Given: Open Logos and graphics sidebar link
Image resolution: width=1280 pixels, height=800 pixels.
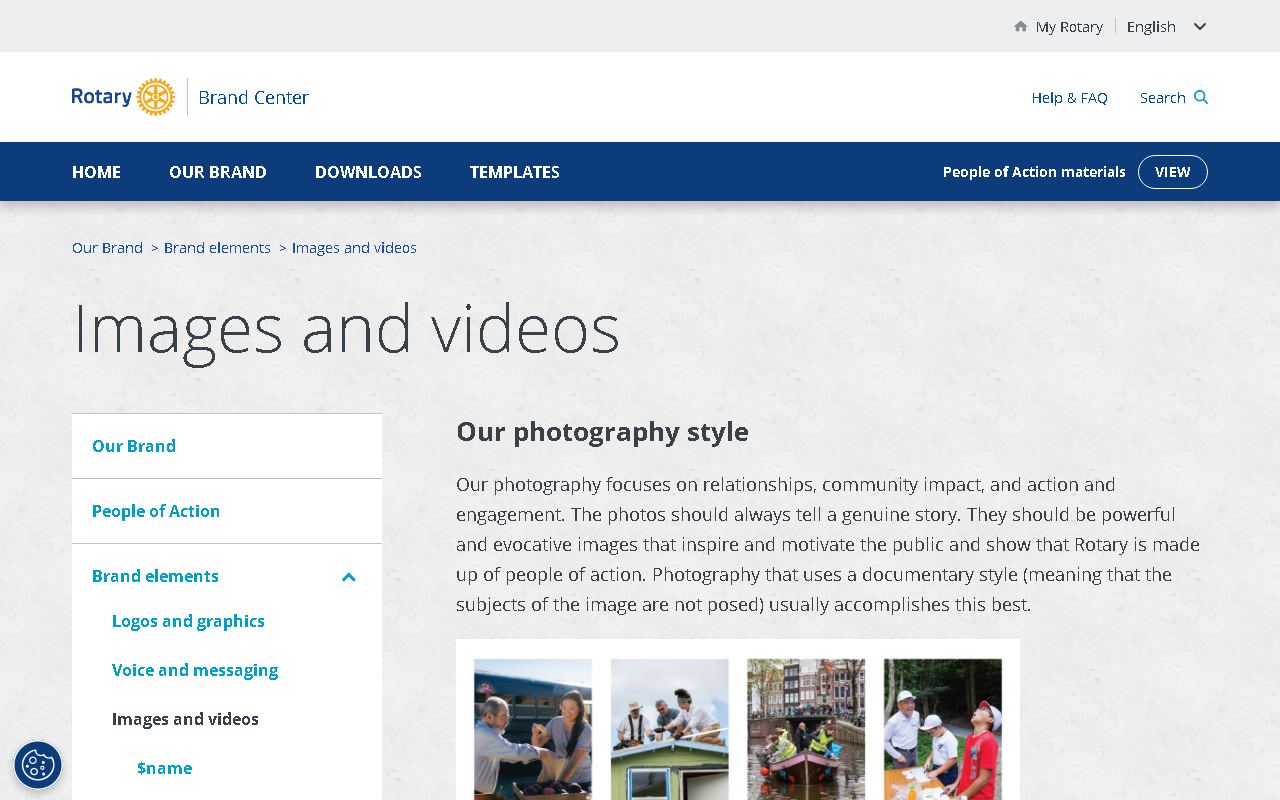Looking at the screenshot, I should coord(188,621).
